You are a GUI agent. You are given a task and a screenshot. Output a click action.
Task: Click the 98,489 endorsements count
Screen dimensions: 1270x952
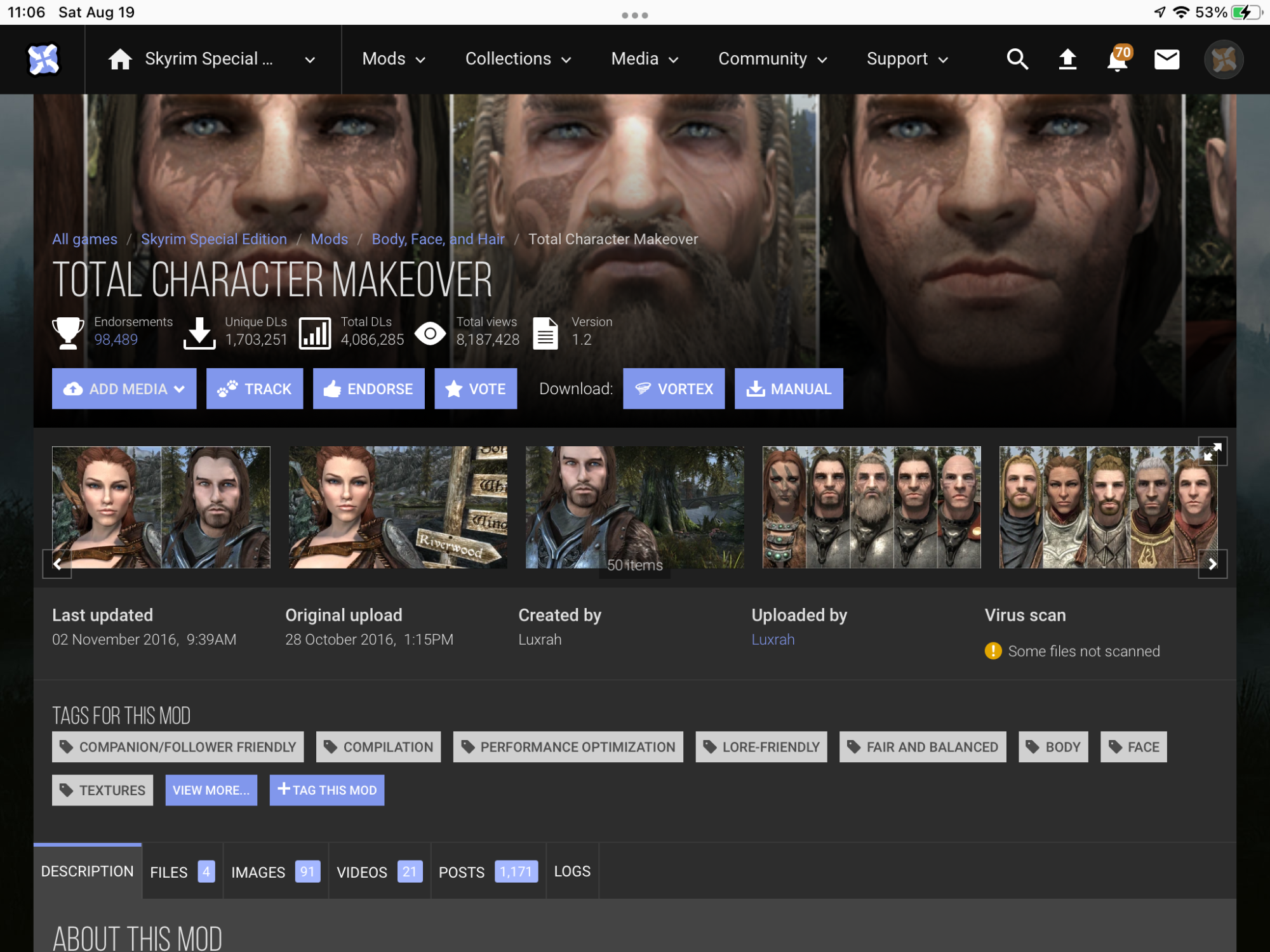116,340
